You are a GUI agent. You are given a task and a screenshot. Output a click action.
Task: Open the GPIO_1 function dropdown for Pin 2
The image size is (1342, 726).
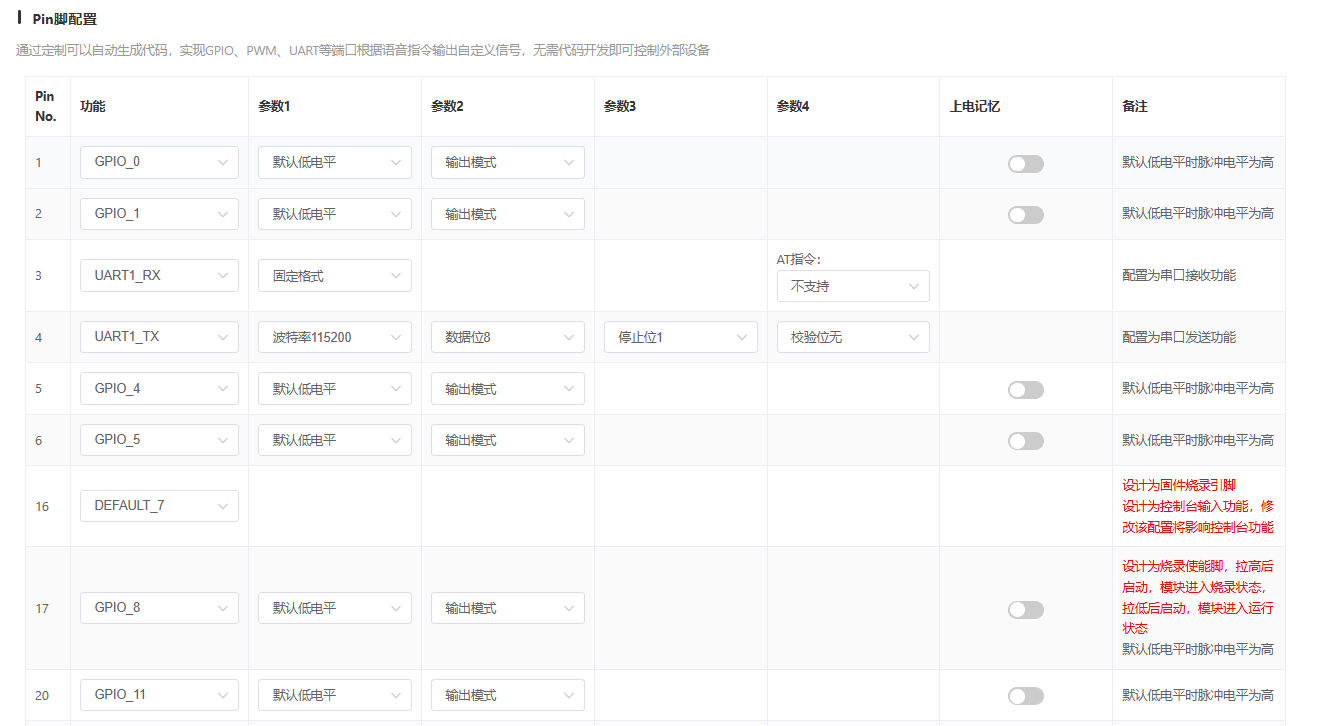point(159,213)
